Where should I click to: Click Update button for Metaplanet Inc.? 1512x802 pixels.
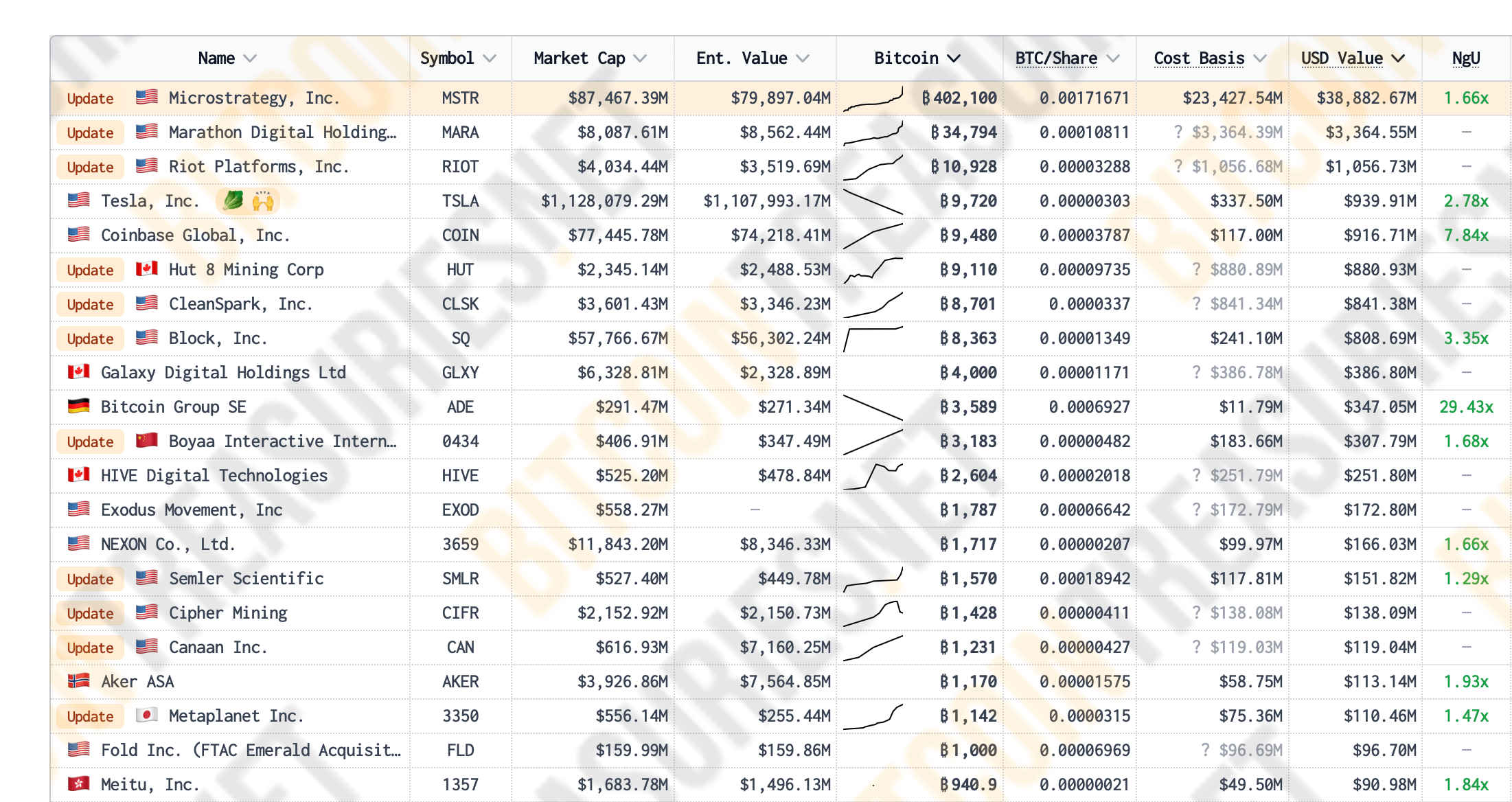click(90, 716)
